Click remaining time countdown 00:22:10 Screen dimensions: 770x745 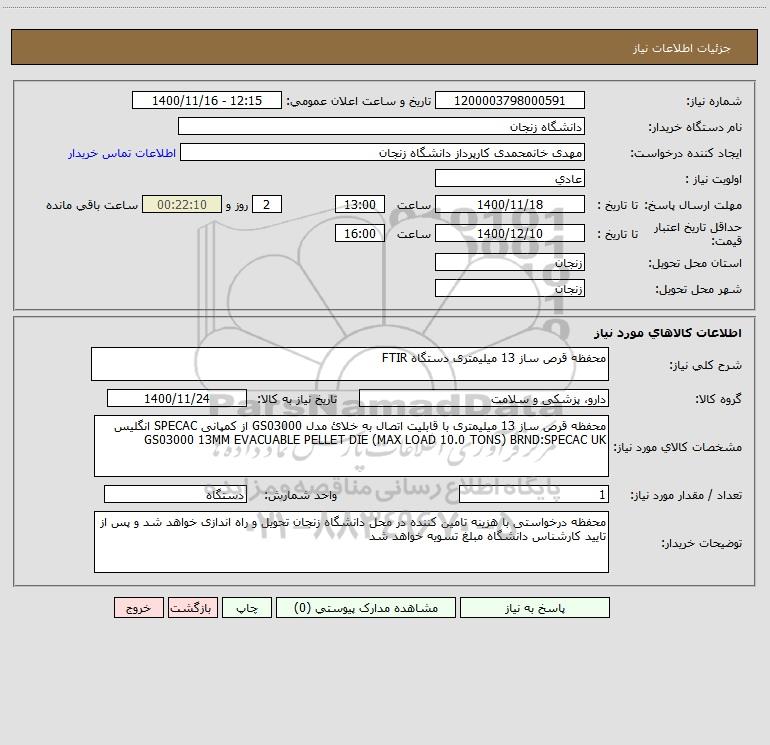[182, 204]
